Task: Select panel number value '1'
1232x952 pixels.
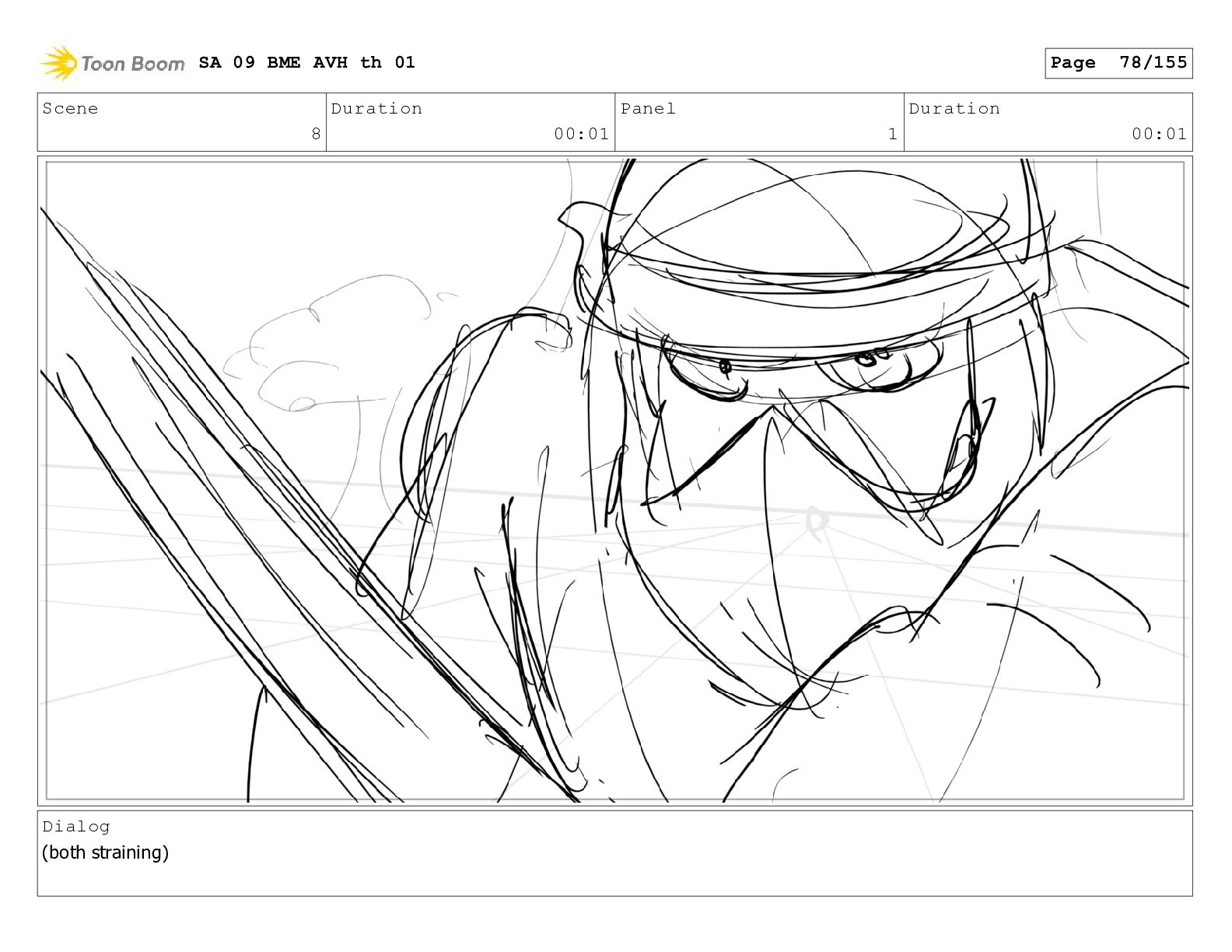Action: [x=893, y=134]
